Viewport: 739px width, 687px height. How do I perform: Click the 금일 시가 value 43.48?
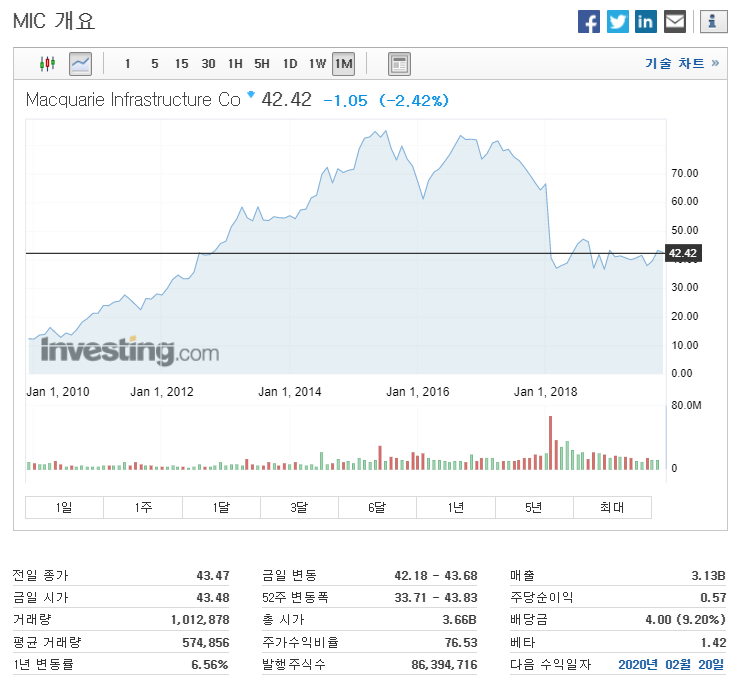(213, 597)
